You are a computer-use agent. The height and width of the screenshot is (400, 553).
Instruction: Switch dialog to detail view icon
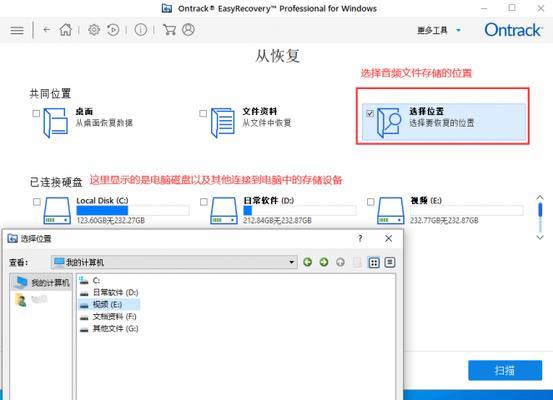pos(390,262)
